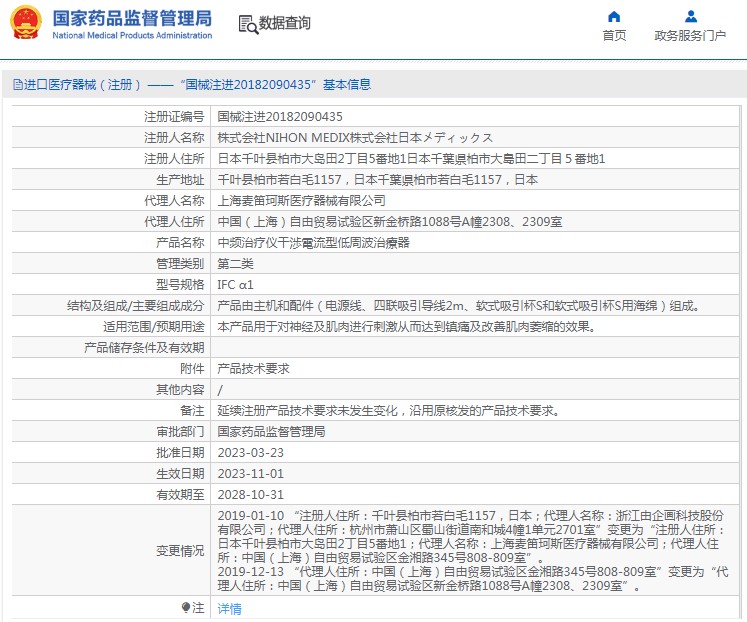Open the 详情 link
747x622 pixels.
(229, 608)
